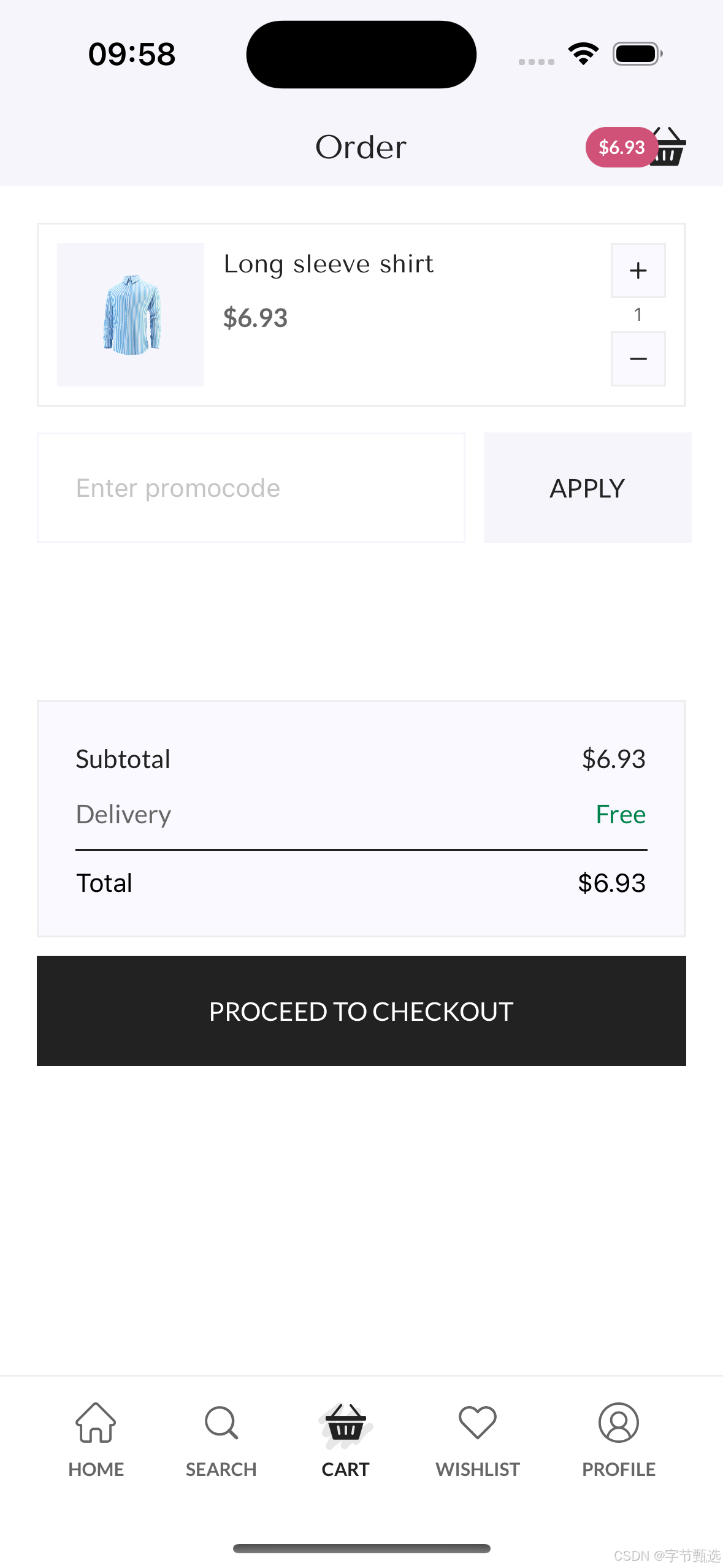This screenshot has height=1568, width=723.
Task: Open the Search magnifier tab
Action: coord(221,1422)
